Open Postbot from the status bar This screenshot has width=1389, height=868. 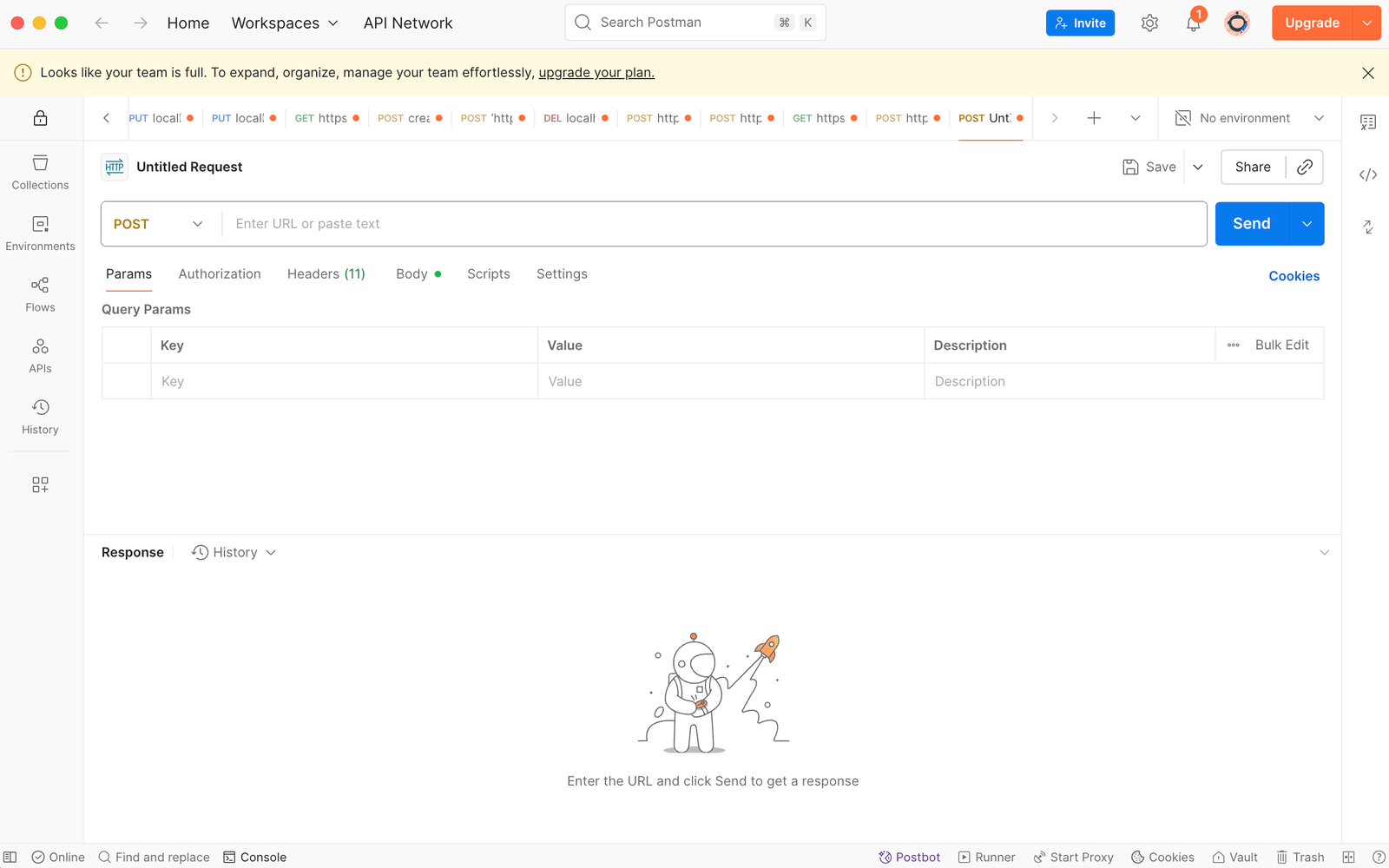[x=909, y=857]
